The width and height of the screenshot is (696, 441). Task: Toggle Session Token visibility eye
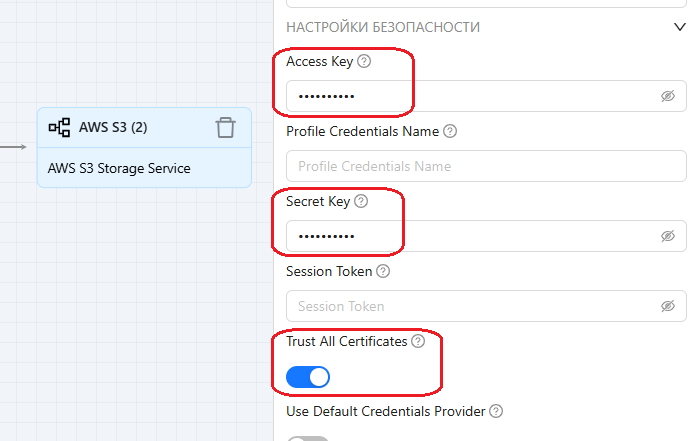click(669, 306)
